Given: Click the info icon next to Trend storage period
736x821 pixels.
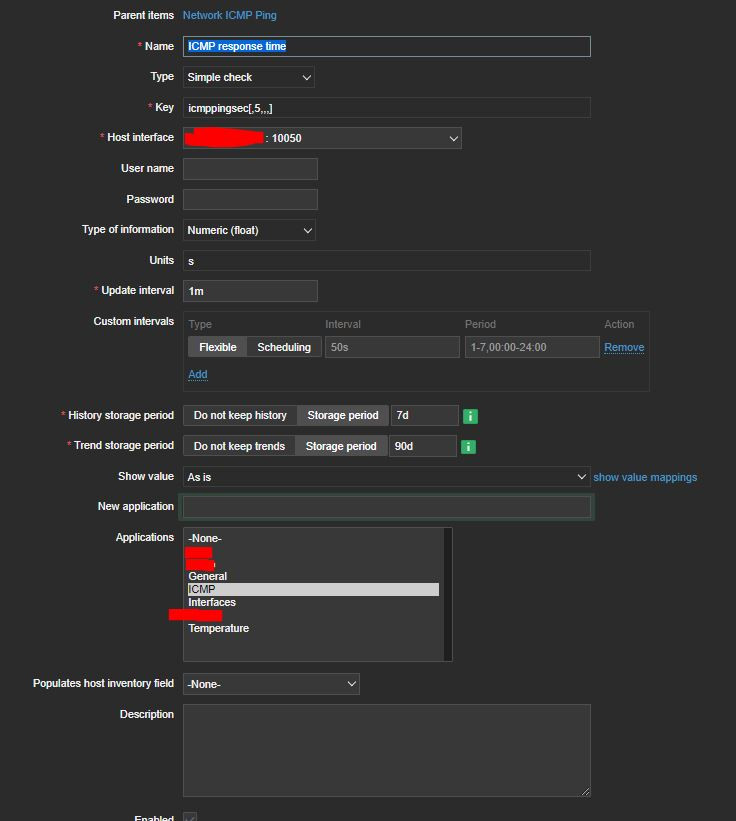Looking at the screenshot, I should (469, 446).
